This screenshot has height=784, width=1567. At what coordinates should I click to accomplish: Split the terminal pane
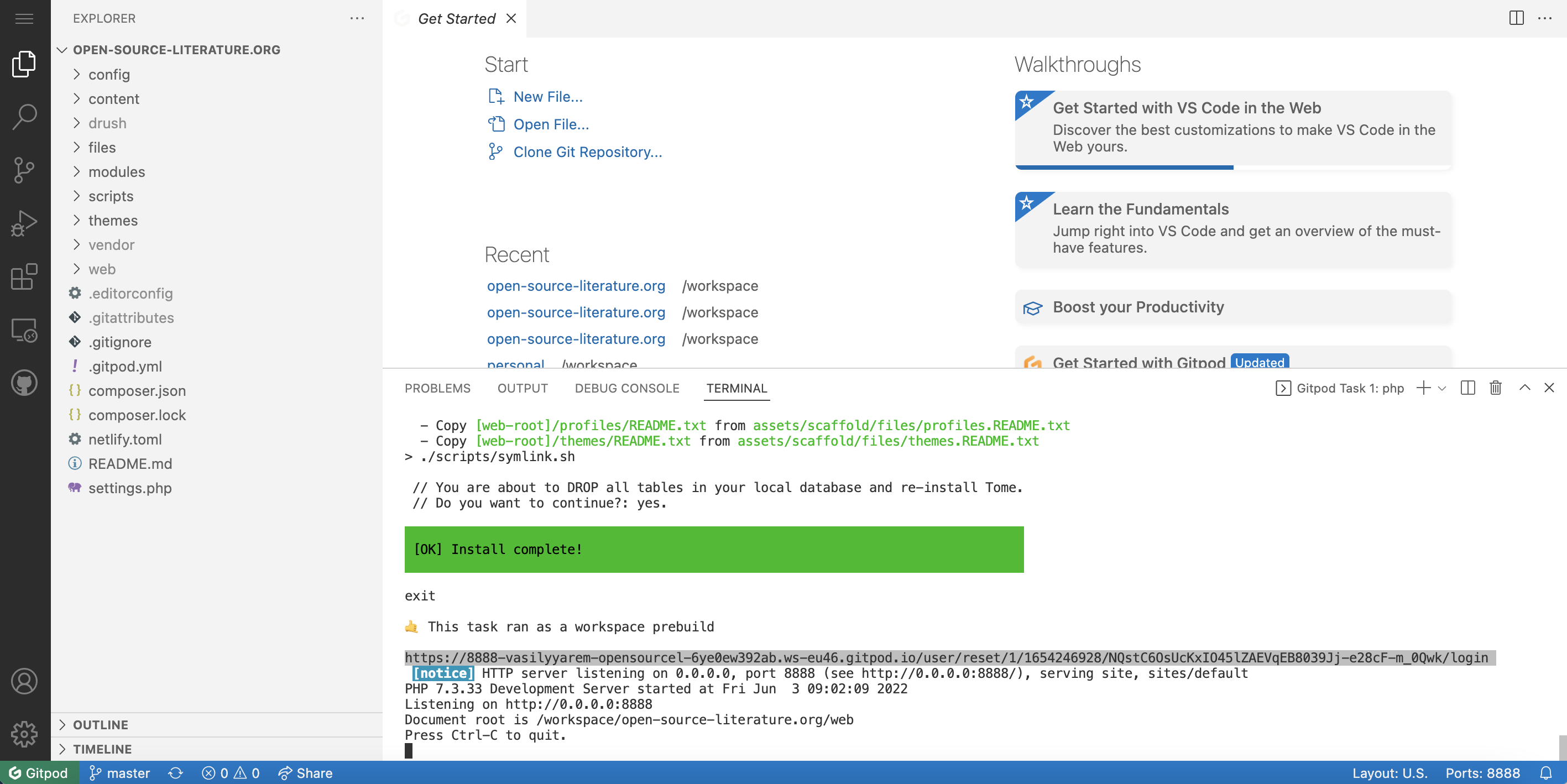pyautogui.click(x=1467, y=388)
